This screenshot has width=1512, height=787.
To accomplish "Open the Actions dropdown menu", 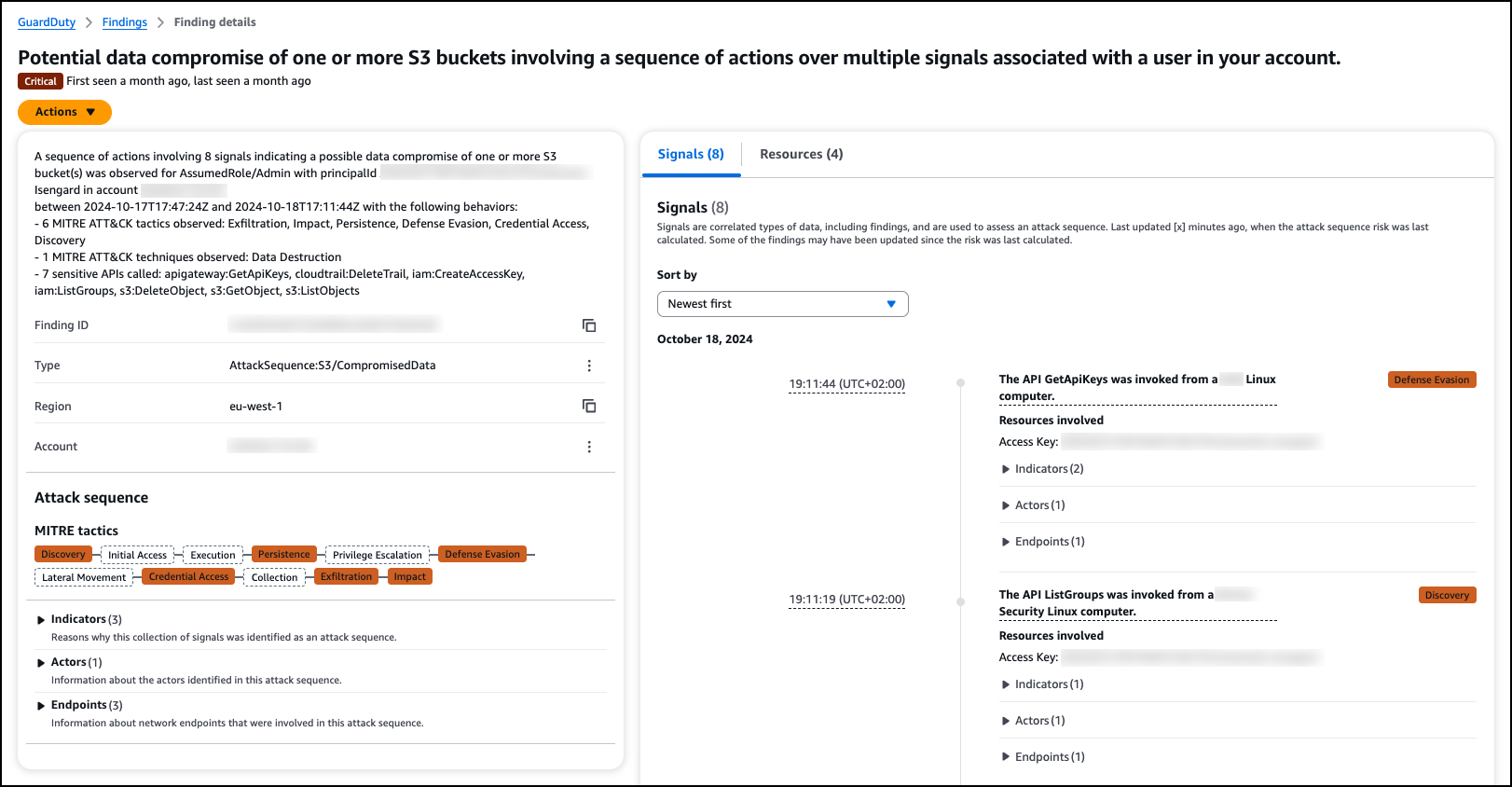I will (x=64, y=112).
